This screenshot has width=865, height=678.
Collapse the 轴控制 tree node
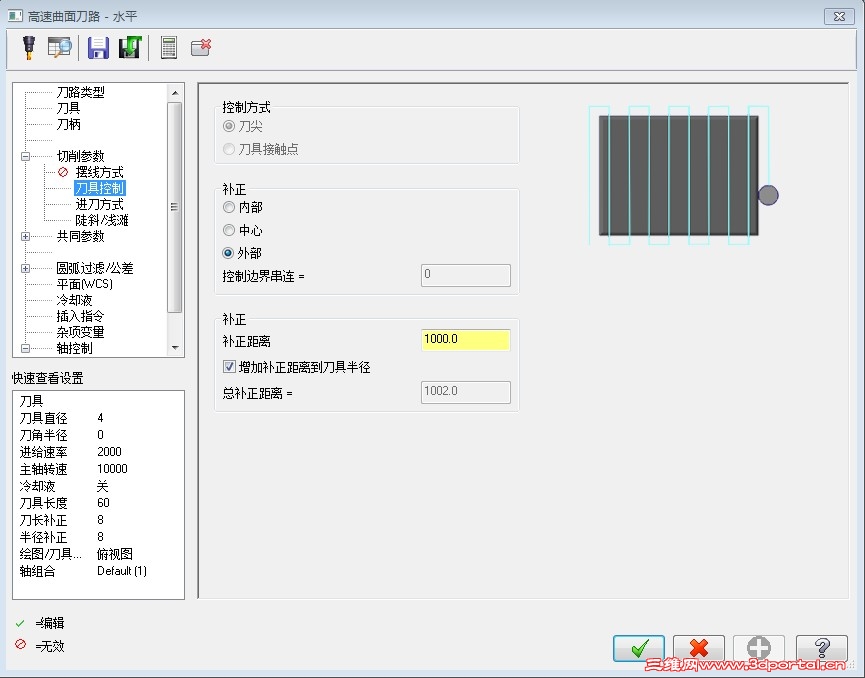[x=25, y=348]
